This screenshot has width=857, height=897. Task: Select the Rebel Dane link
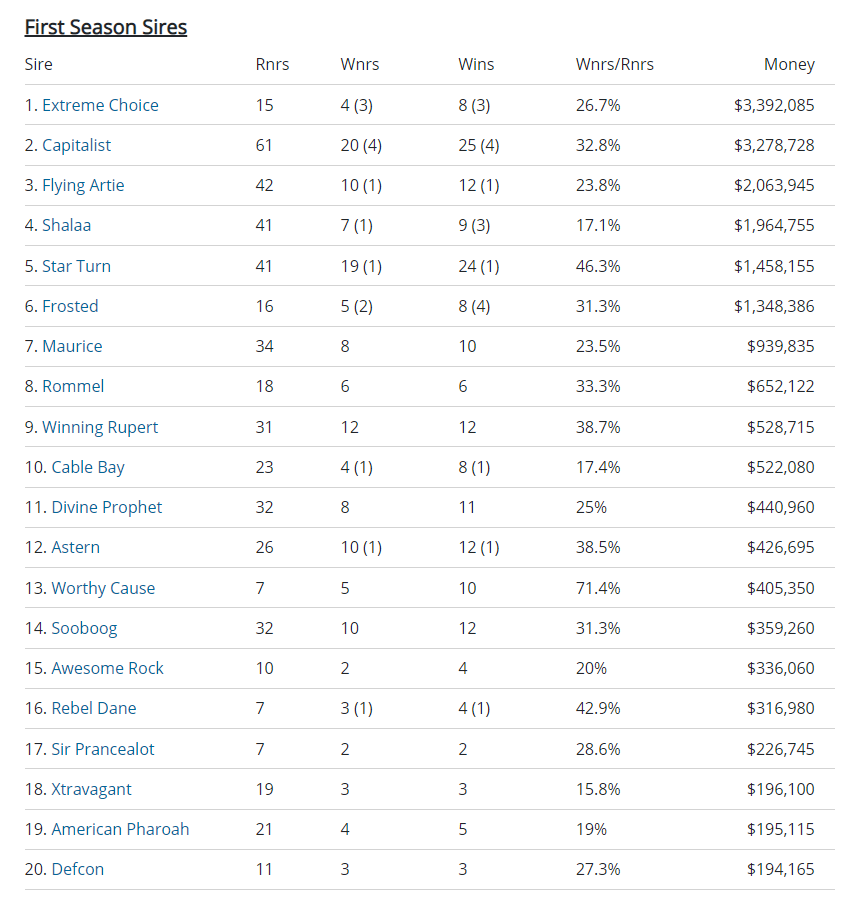point(94,708)
